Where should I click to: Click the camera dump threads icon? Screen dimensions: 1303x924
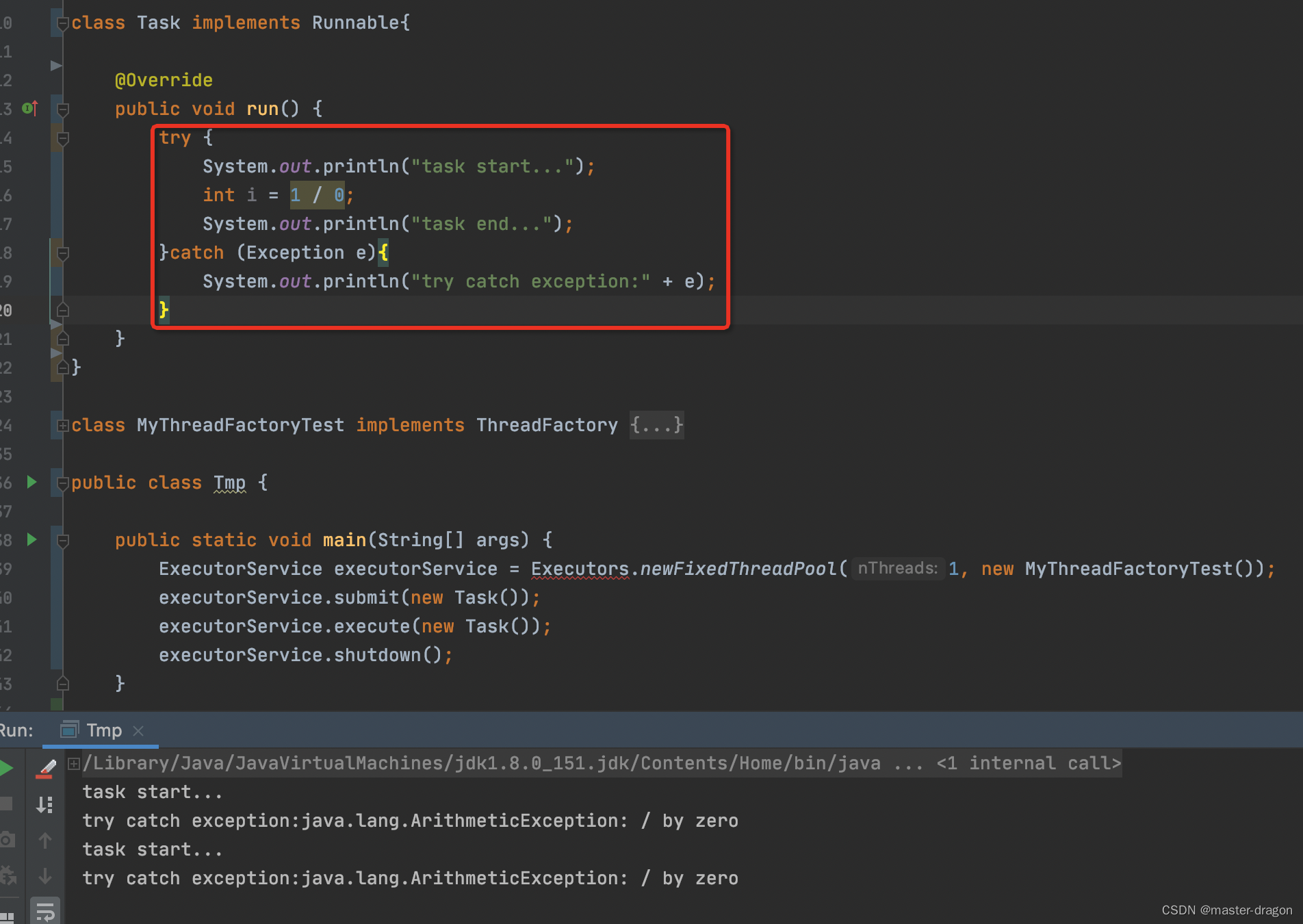coord(6,840)
